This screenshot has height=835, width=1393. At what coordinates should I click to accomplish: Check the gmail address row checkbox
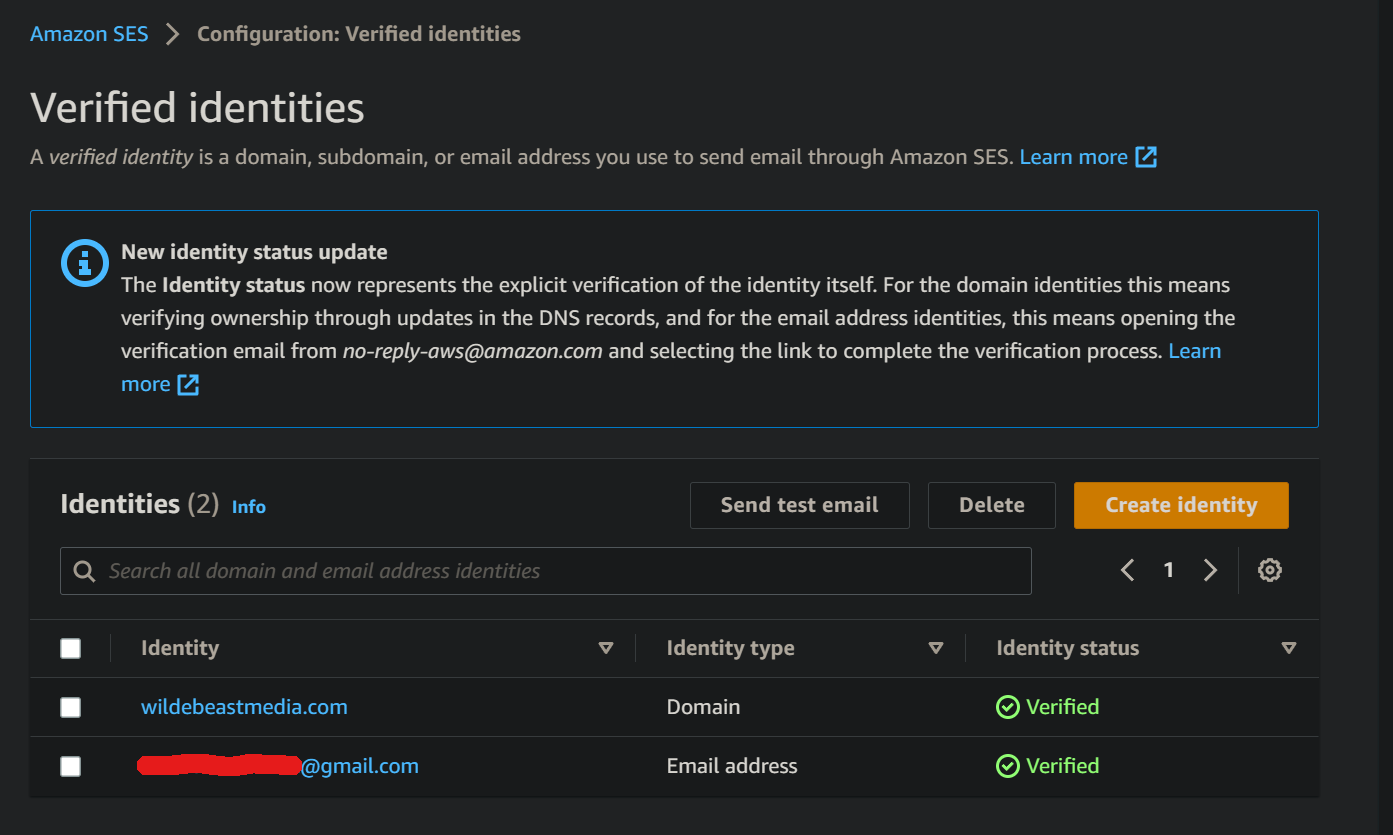coord(71,766)
